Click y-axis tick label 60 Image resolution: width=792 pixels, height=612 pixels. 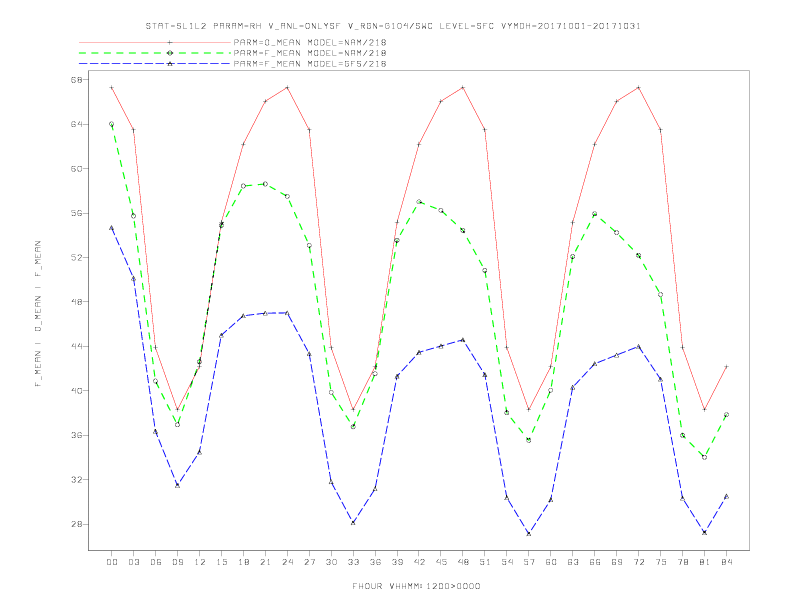[x=77, y=169]
